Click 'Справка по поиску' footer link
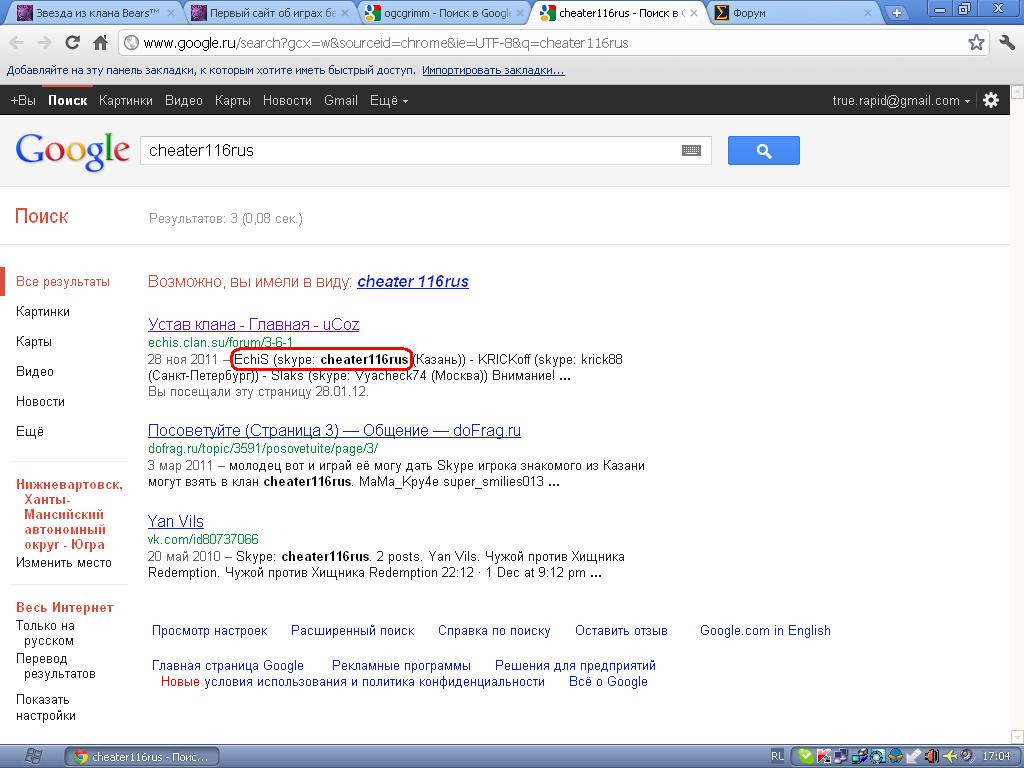Viewport: 1024px width, 768px height. (x=494, y=630)
